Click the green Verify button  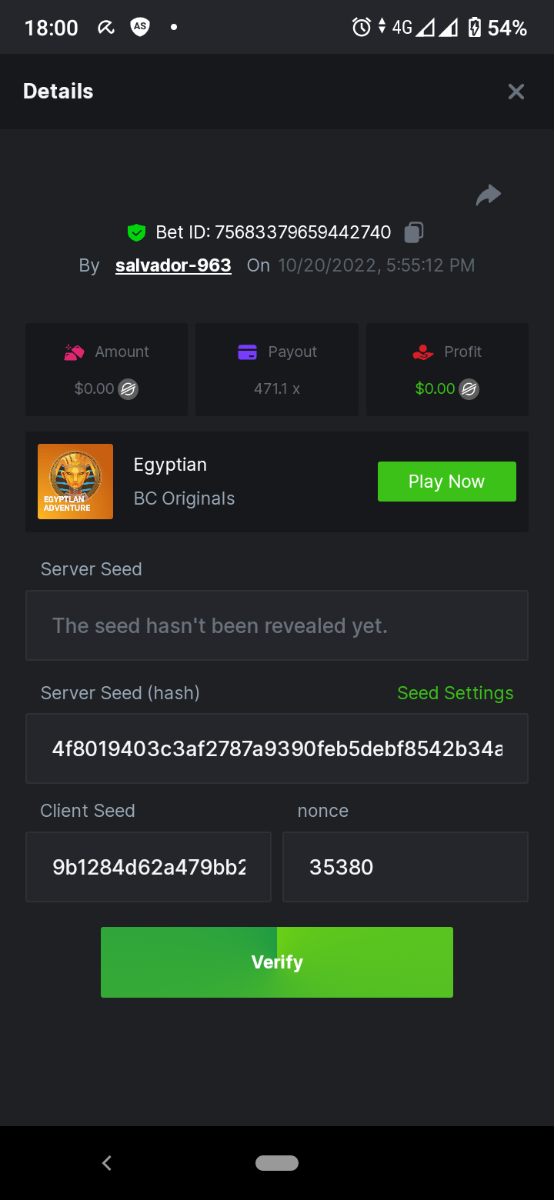pos(277,962)
